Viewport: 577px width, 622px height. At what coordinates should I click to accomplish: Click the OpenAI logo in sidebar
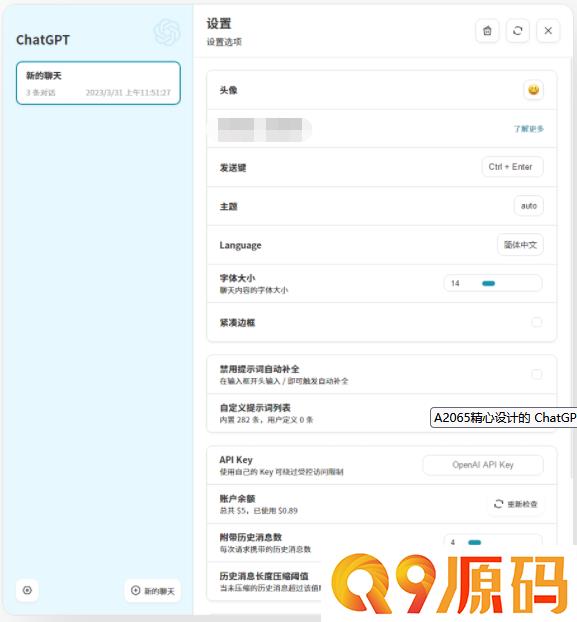167,32
